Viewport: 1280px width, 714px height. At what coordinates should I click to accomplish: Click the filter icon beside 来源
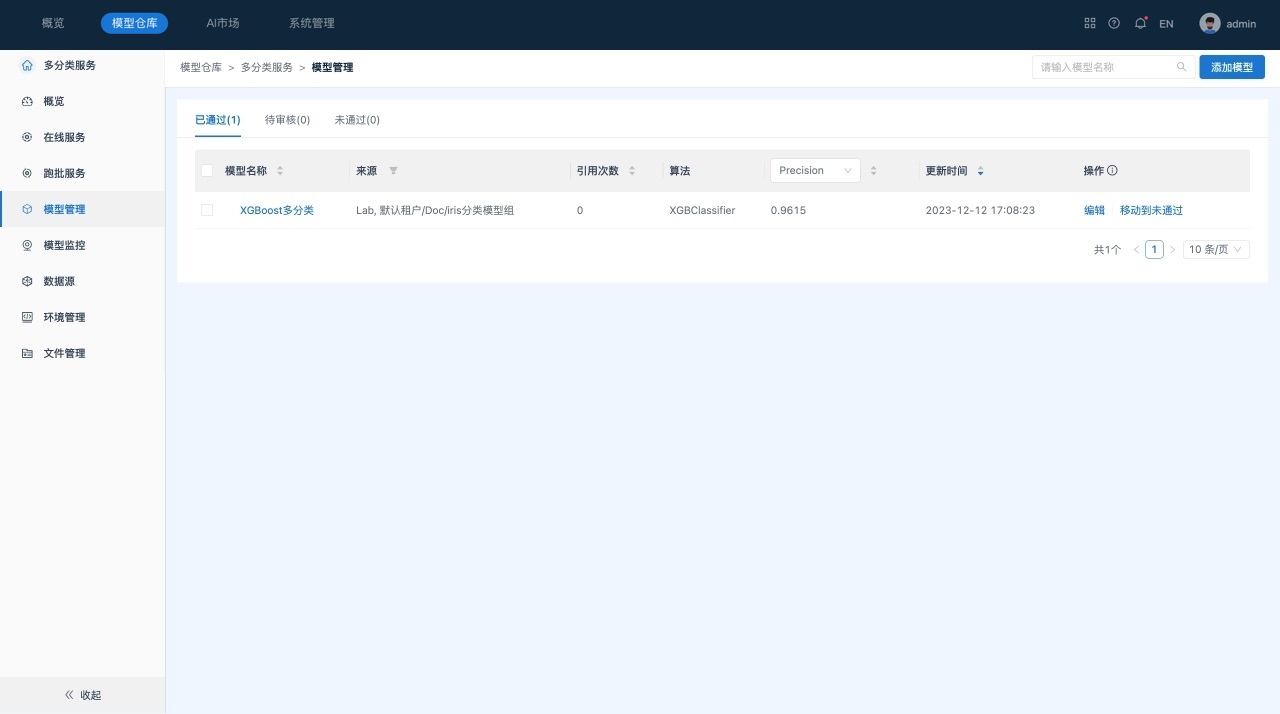393,171
